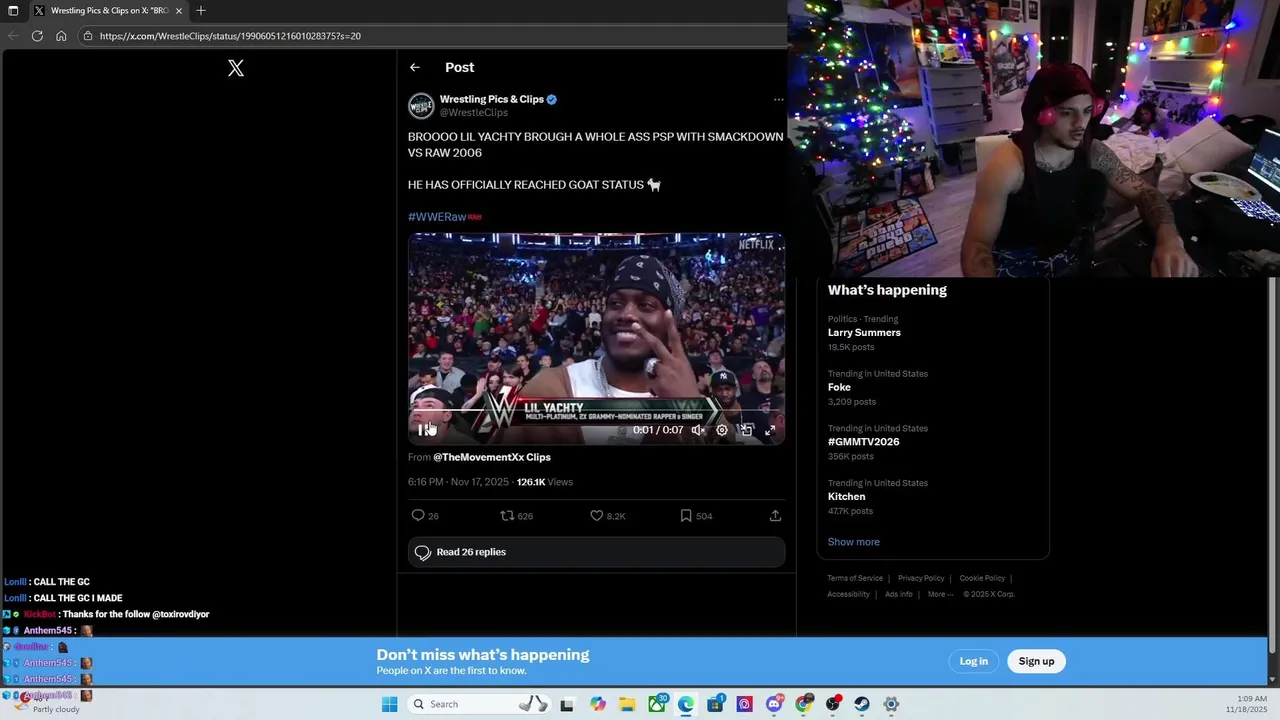
Task: Unmute the video with the speaker icon
Action: 698,430
